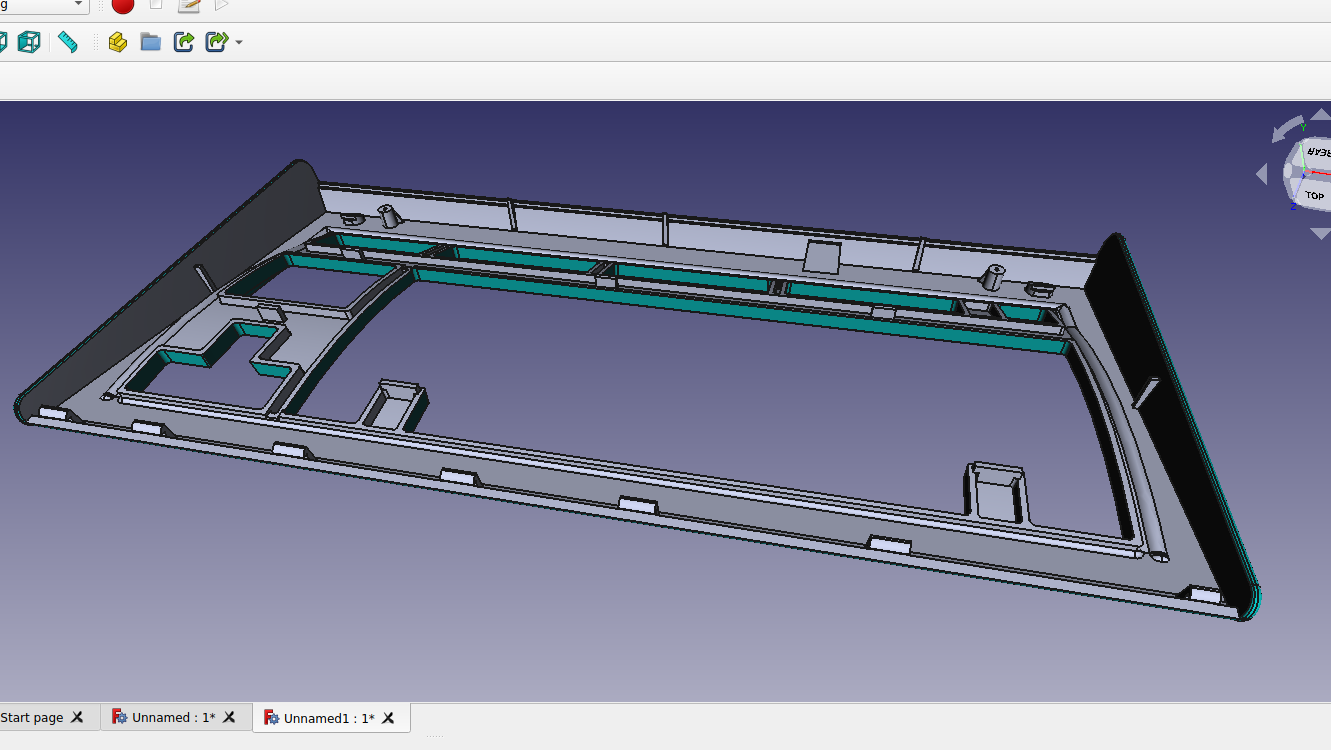Select the measure distance ruler tool
Viewport: 1331px width, 750px height.
[68, 42]
